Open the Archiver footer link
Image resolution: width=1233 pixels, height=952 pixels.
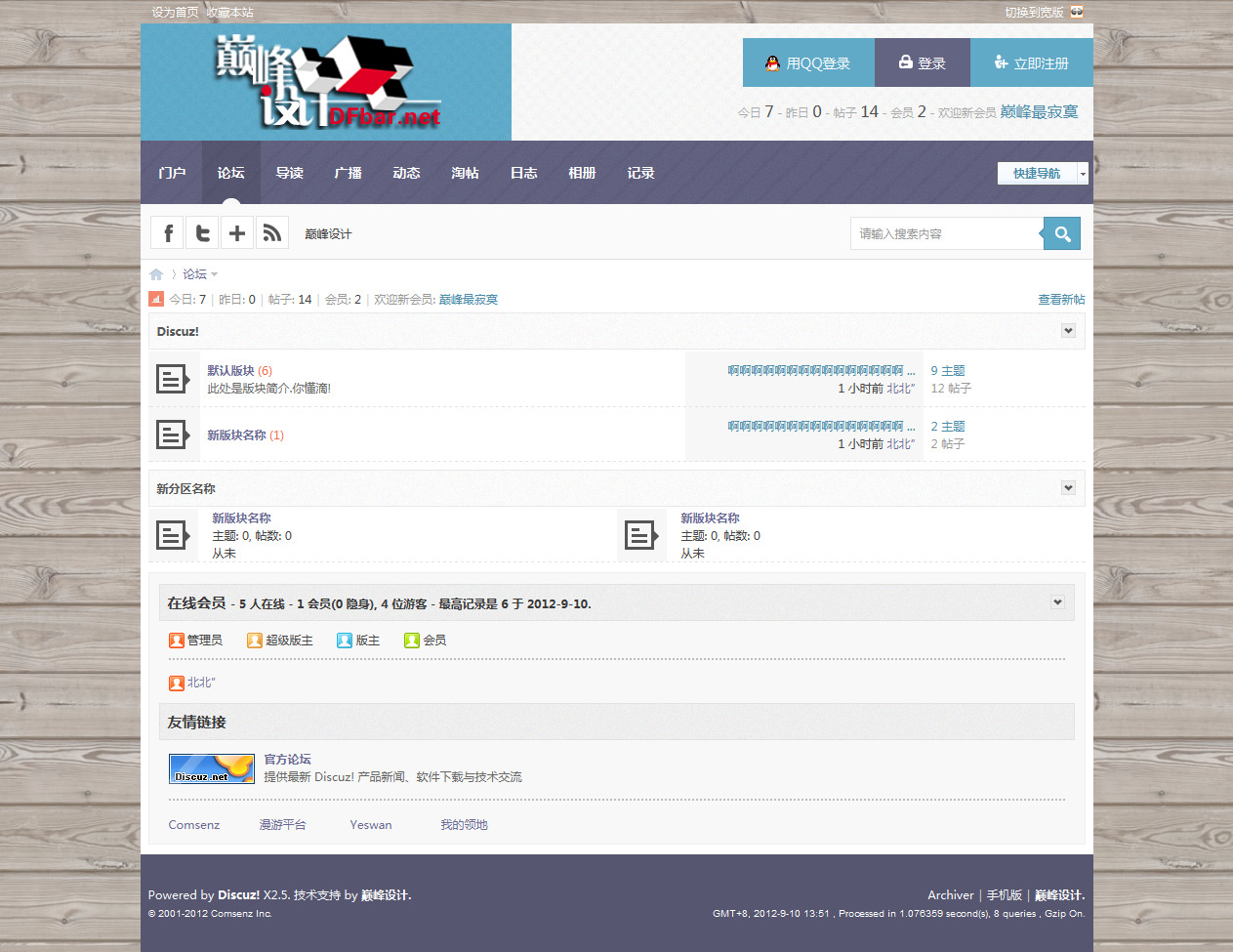point(951,895)
